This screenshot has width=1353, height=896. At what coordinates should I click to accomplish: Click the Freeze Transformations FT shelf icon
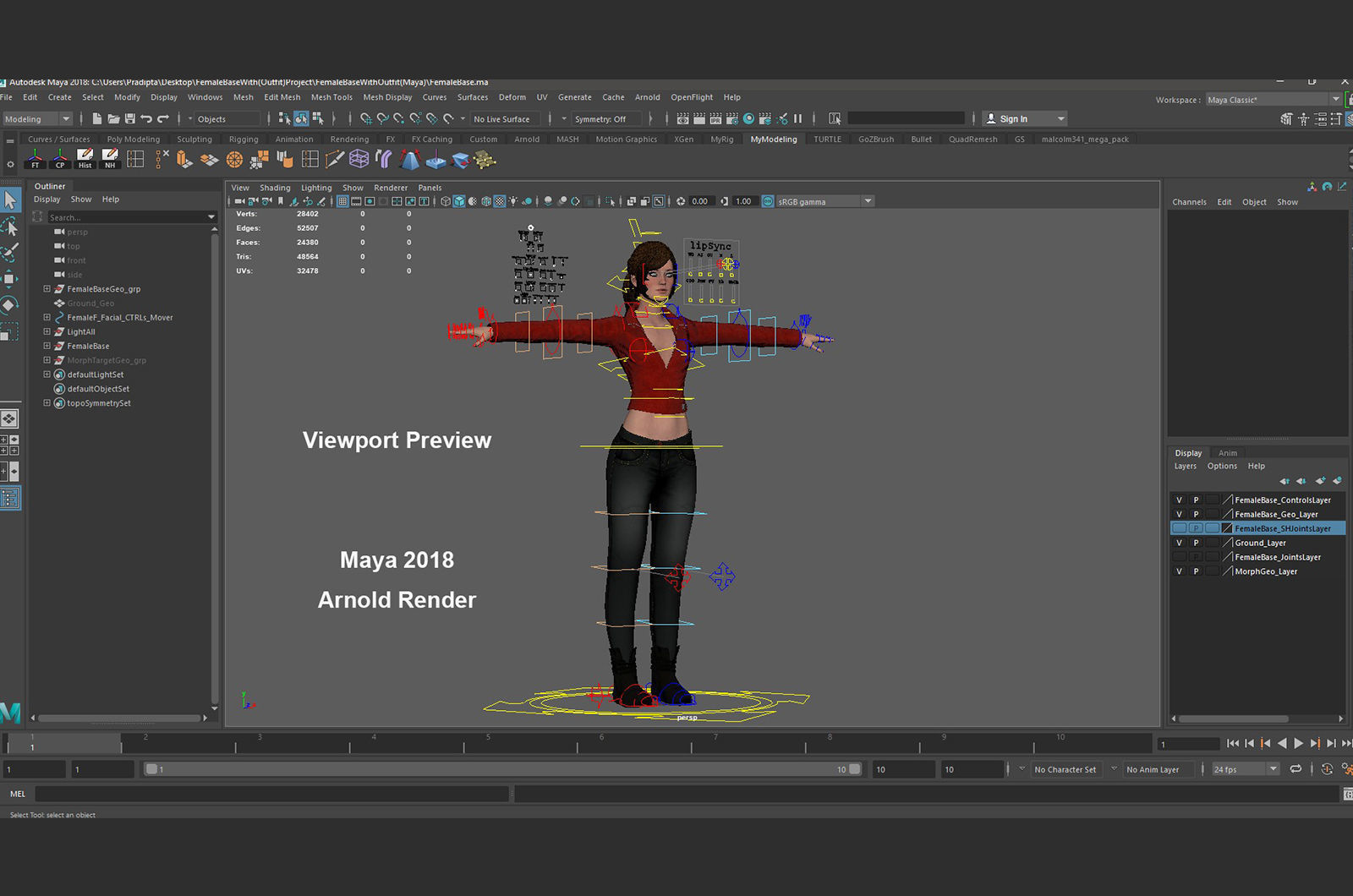coord(35,159)
